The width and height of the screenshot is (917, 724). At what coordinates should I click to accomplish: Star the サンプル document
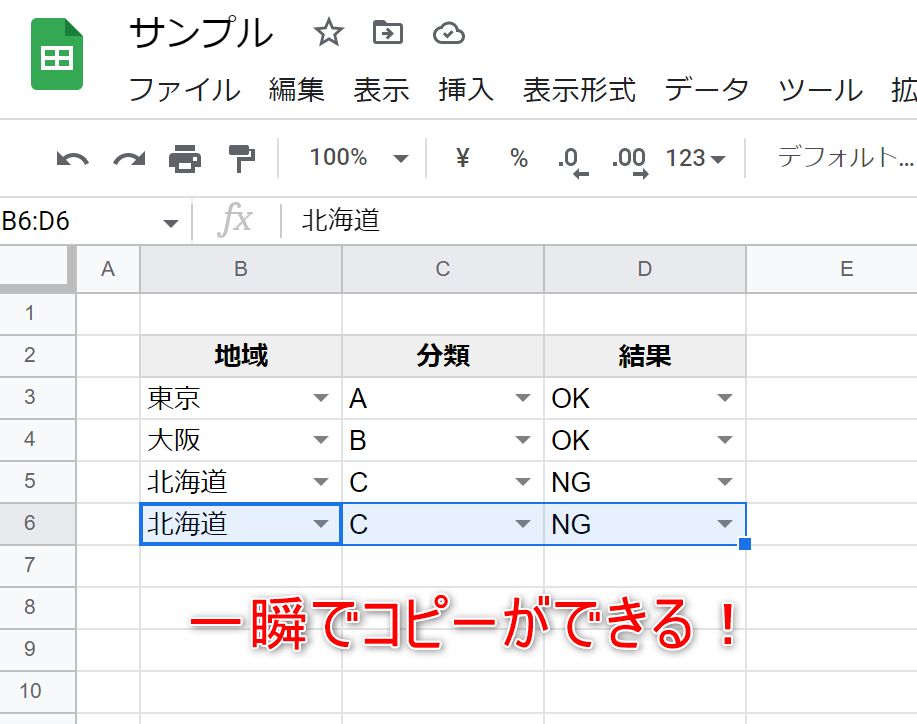[x=328, y=34]
